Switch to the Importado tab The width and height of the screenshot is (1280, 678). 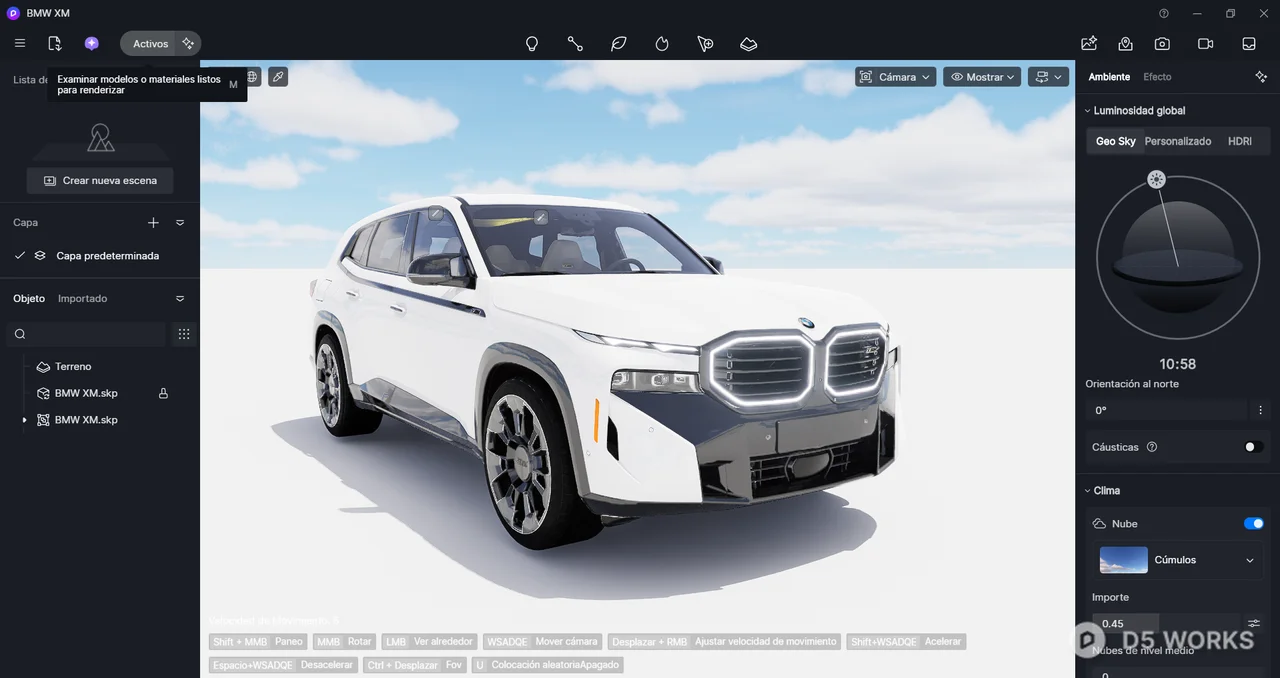82,299
